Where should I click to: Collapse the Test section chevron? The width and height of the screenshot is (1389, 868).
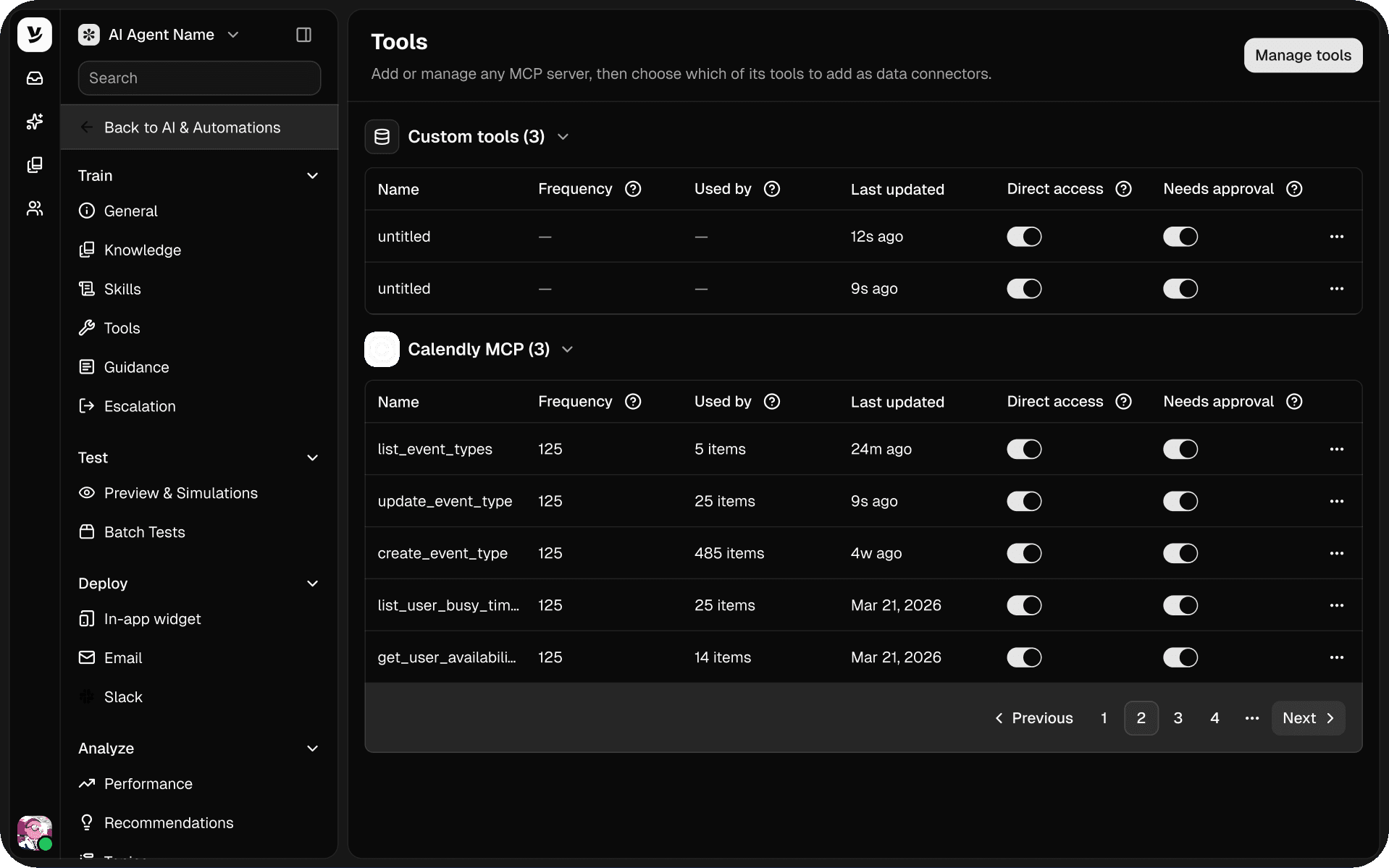click(313, 458)
